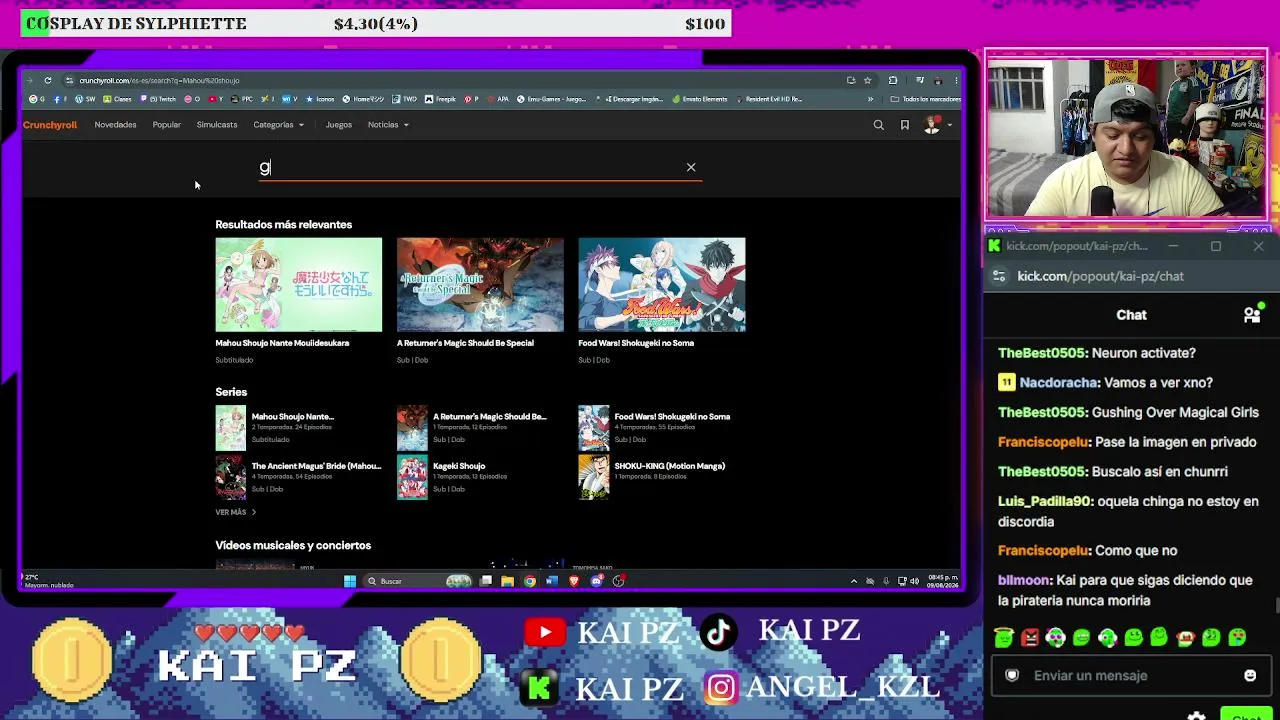1280x720 pixels.
Task: Open the Crunchyroll search icon in header
Action: [878, 125]
